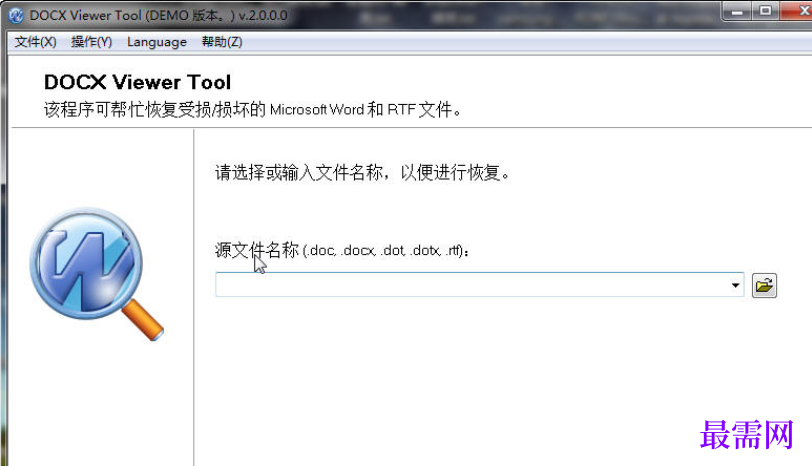This screenshot has height=466, width=812.
Task: Click the magnifier W logo image
Action: [96, 274]
